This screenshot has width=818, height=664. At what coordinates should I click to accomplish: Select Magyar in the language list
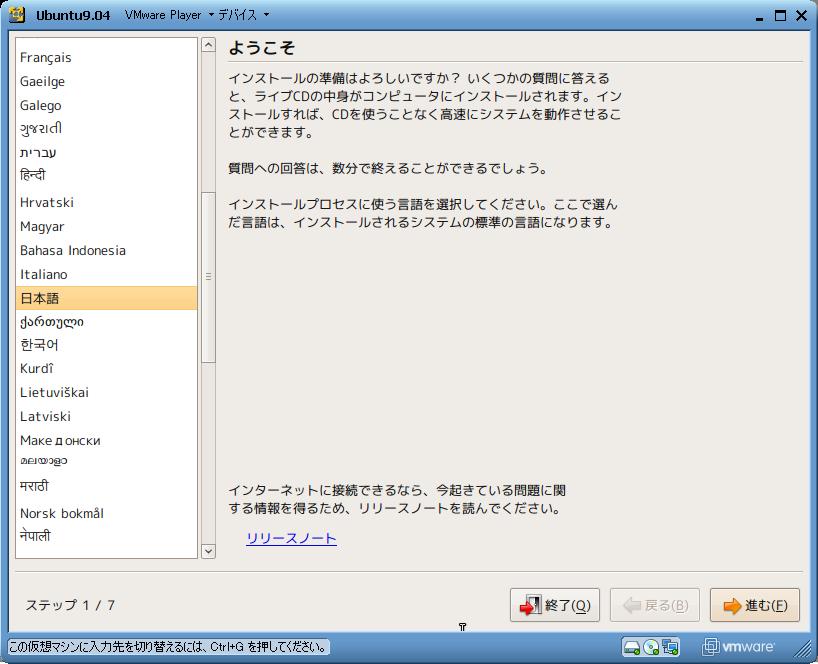coord(106,226)
